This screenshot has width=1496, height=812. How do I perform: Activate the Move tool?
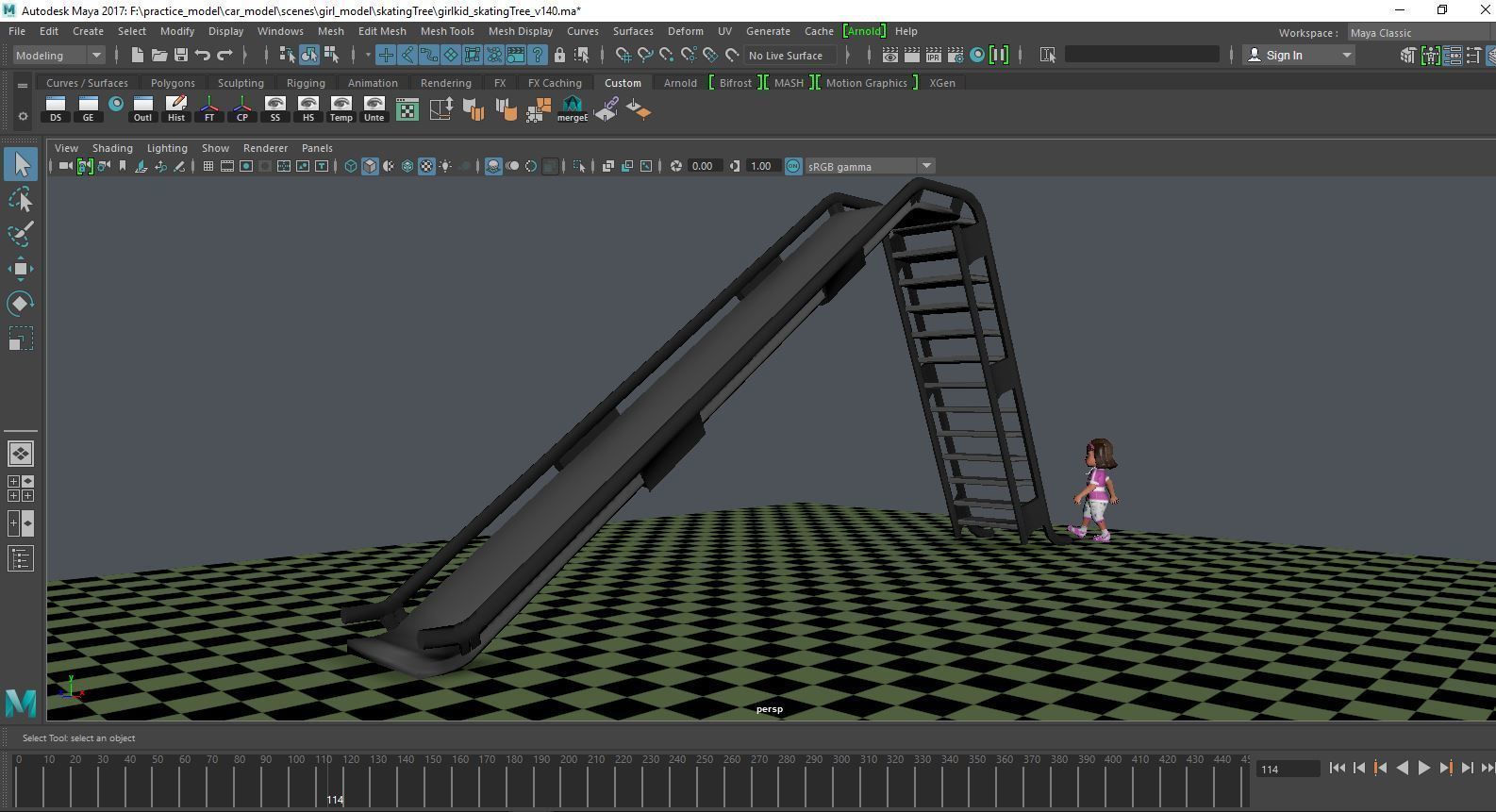(x=21, y=269)
